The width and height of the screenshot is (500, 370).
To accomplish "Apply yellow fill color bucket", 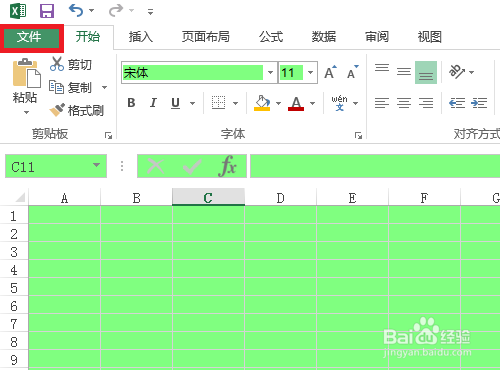I will [262, 103].
